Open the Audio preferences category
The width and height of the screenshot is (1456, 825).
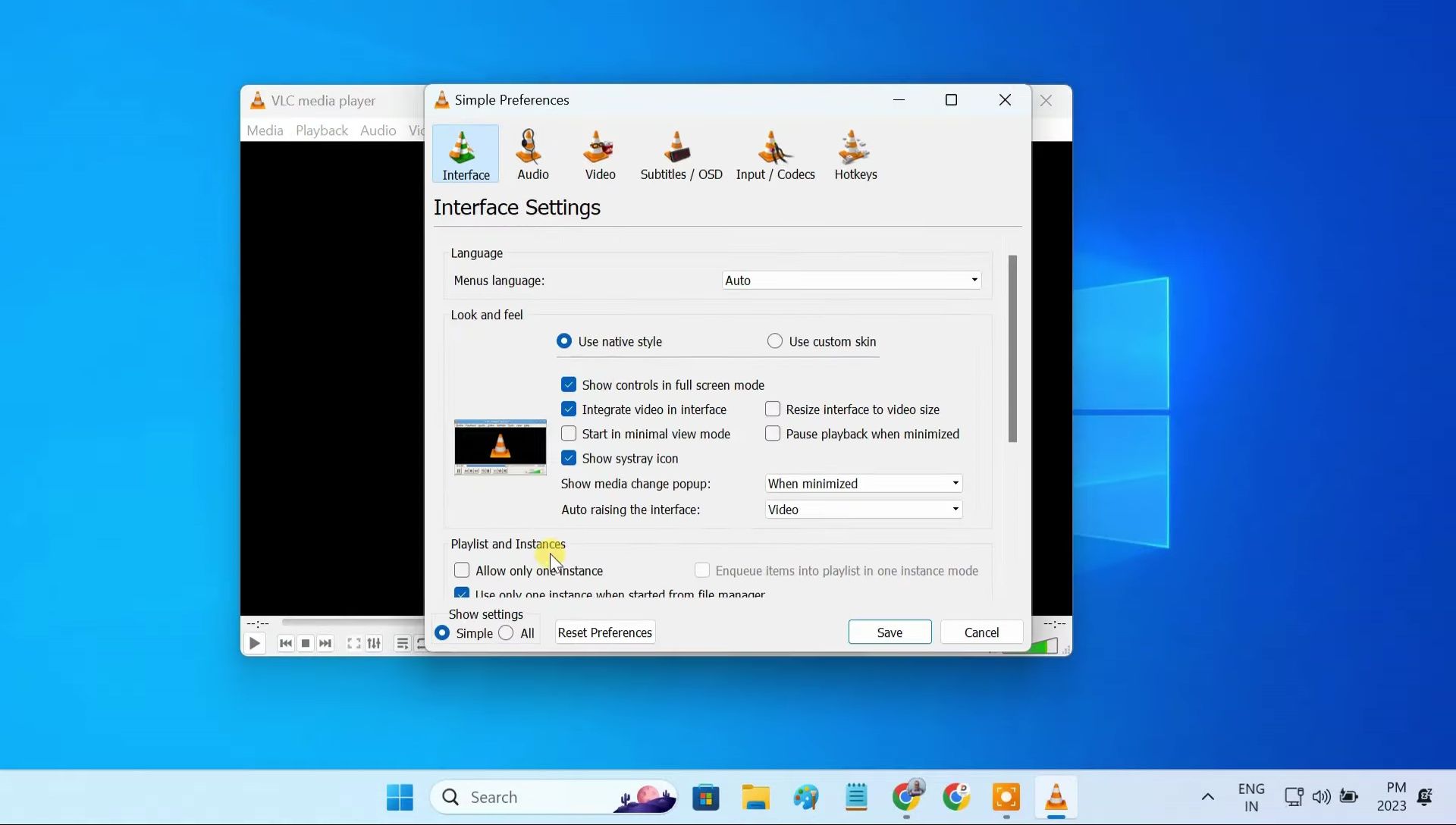pos(532,155)
